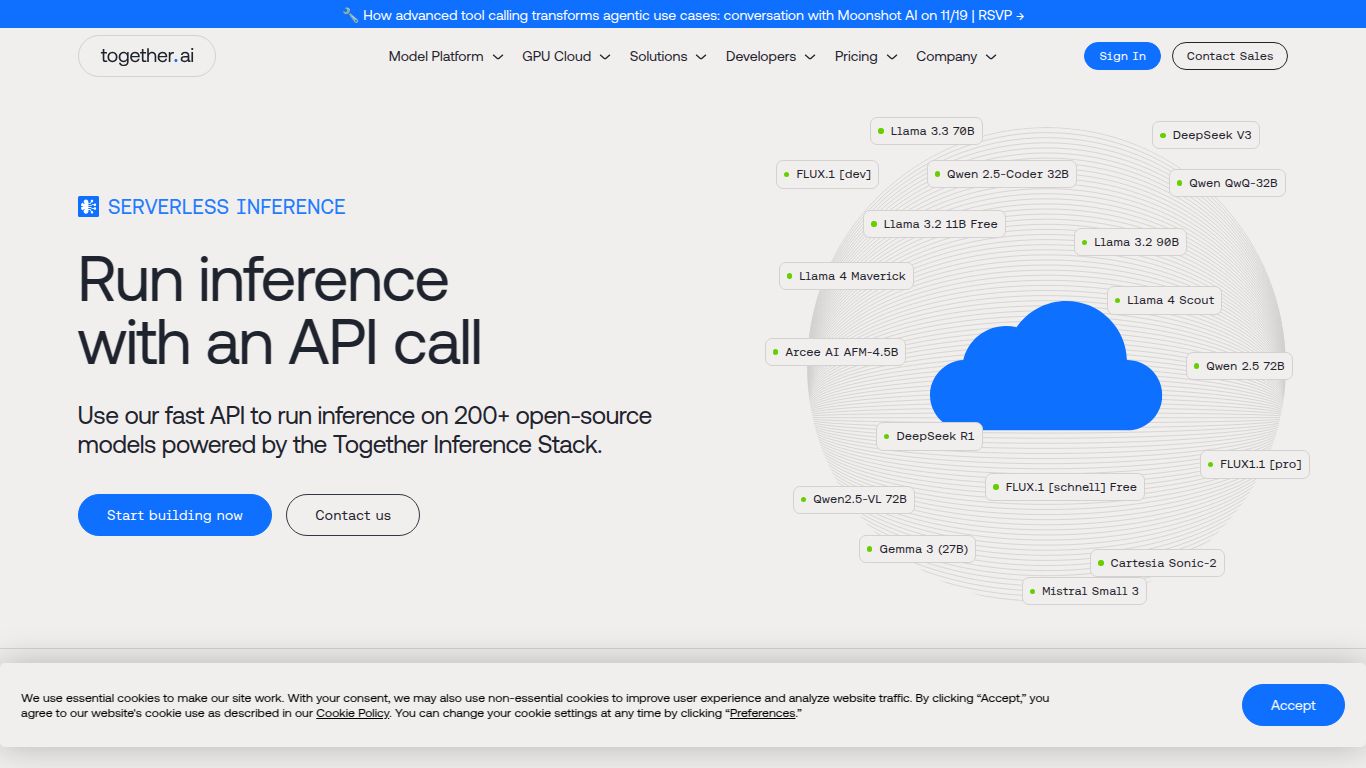This screenshot has height=768, width=1366.
Task: Click the blue Serverless Inference icon
Action: [88, 206]
